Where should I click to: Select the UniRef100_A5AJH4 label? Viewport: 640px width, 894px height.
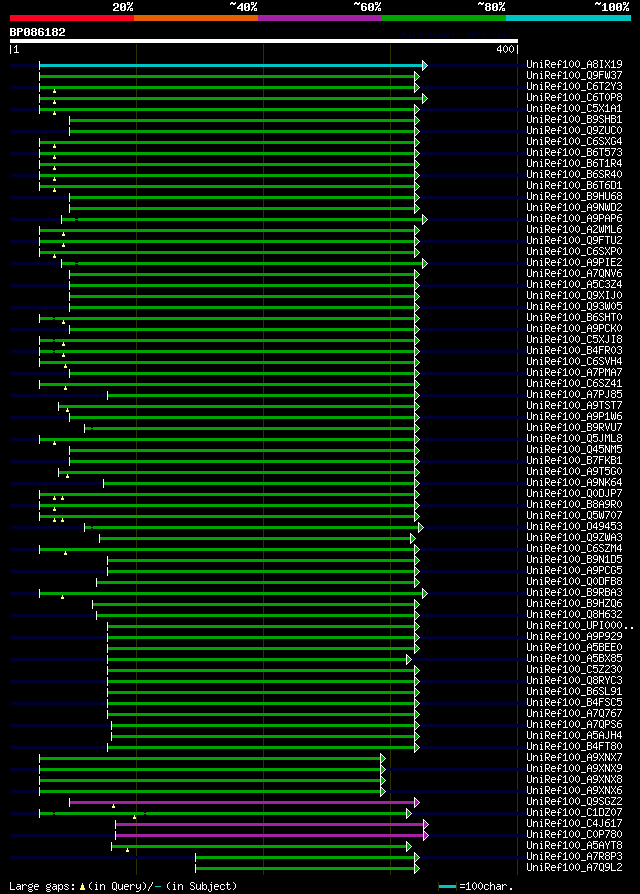(574, 735)
